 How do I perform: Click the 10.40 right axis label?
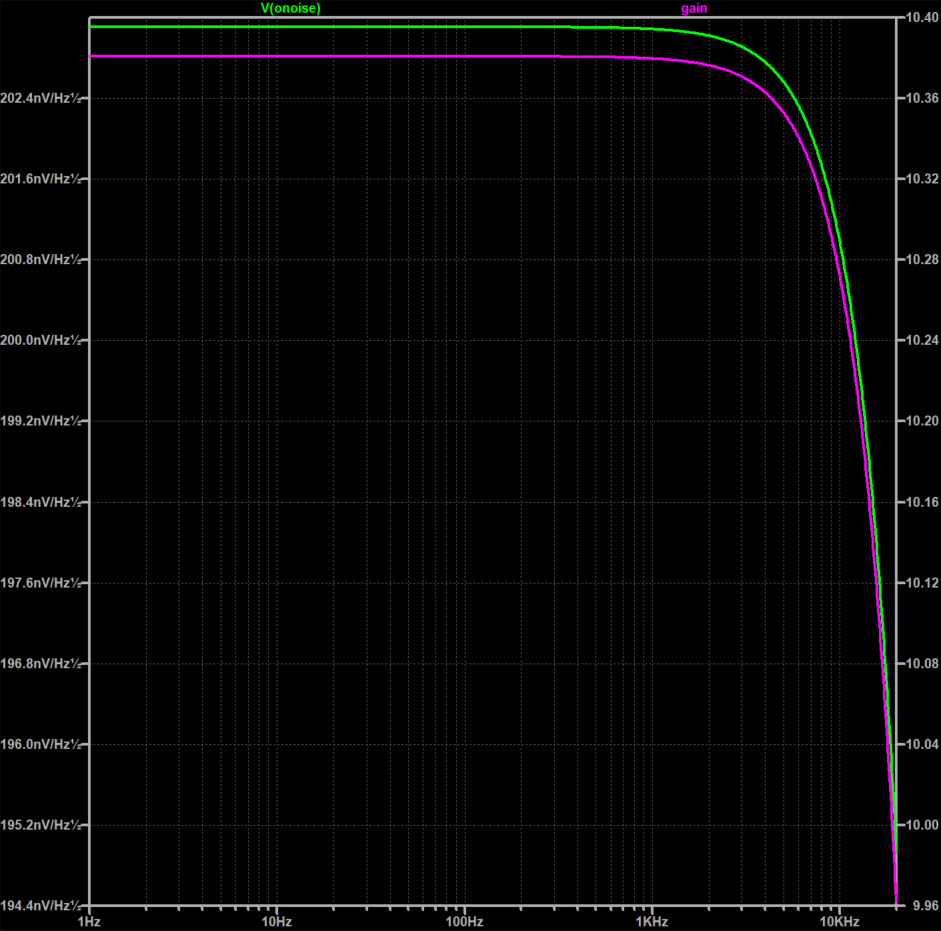[919, 18]
